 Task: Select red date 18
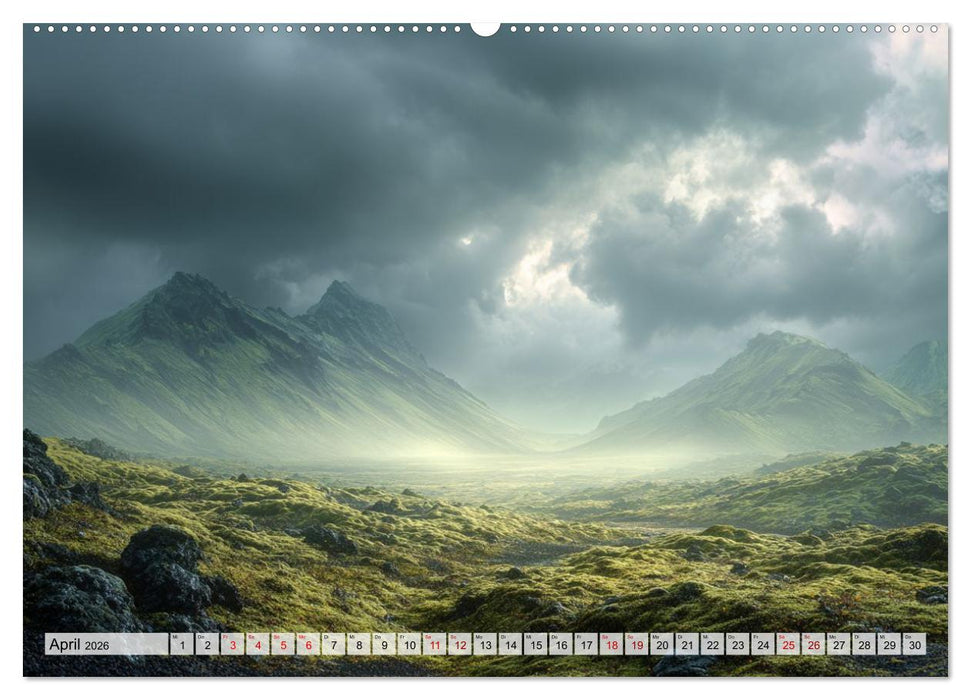point(611,645)
